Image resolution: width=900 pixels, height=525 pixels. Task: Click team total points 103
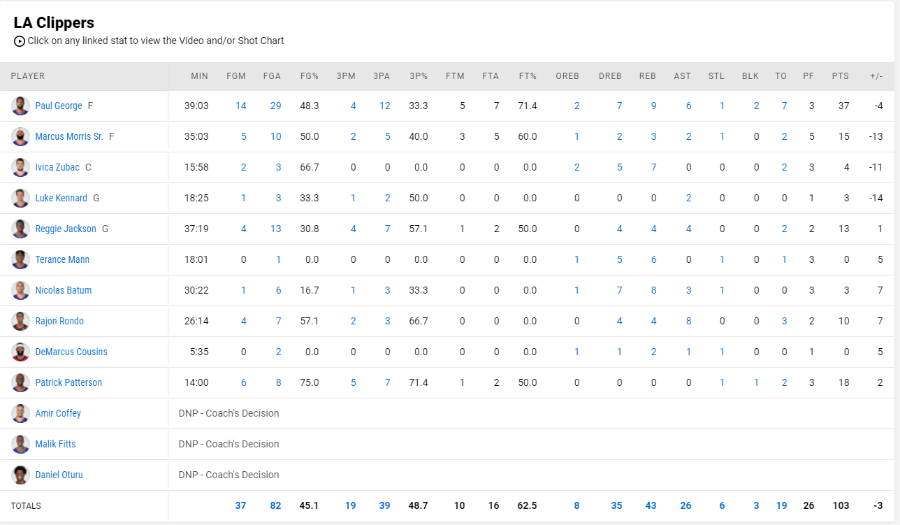(x=841, y=505)
